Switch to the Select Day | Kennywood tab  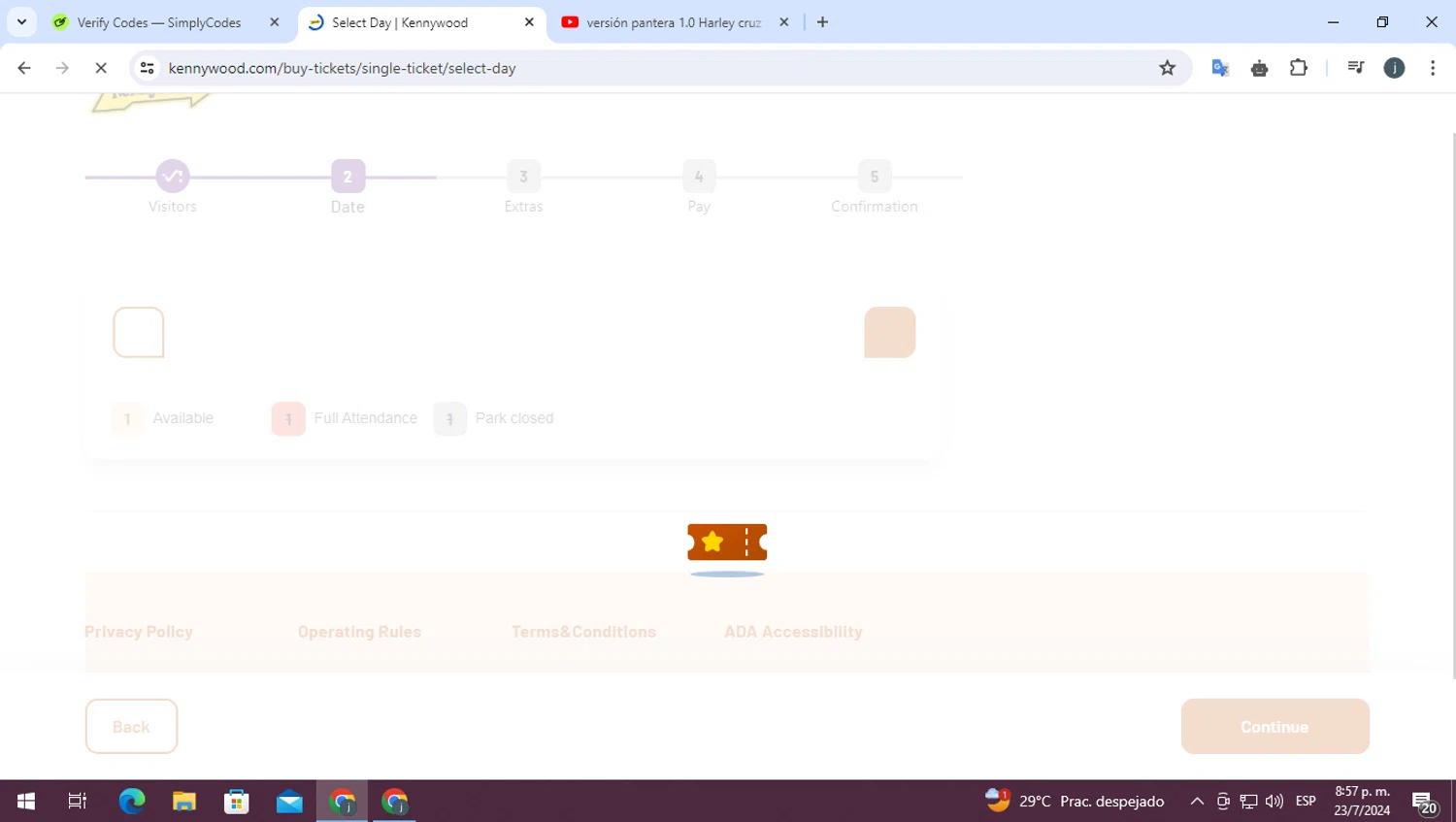pyautogui.click(x=421, y=22)
